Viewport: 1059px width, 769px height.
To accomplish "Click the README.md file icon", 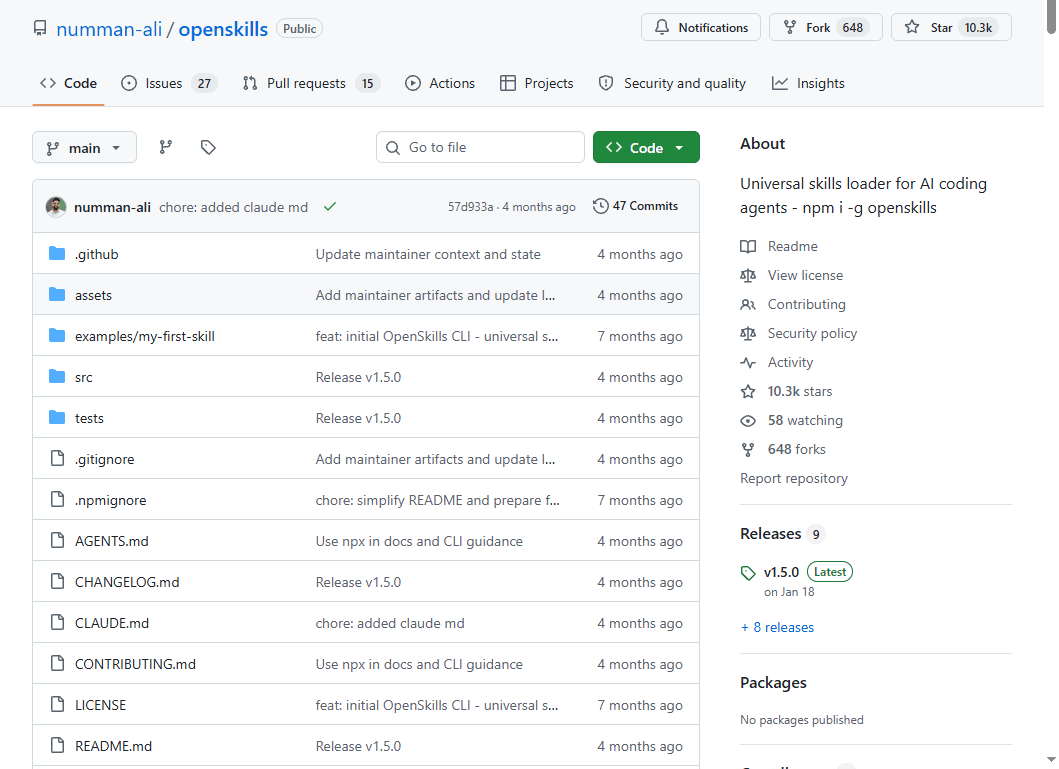I will 57,746.
